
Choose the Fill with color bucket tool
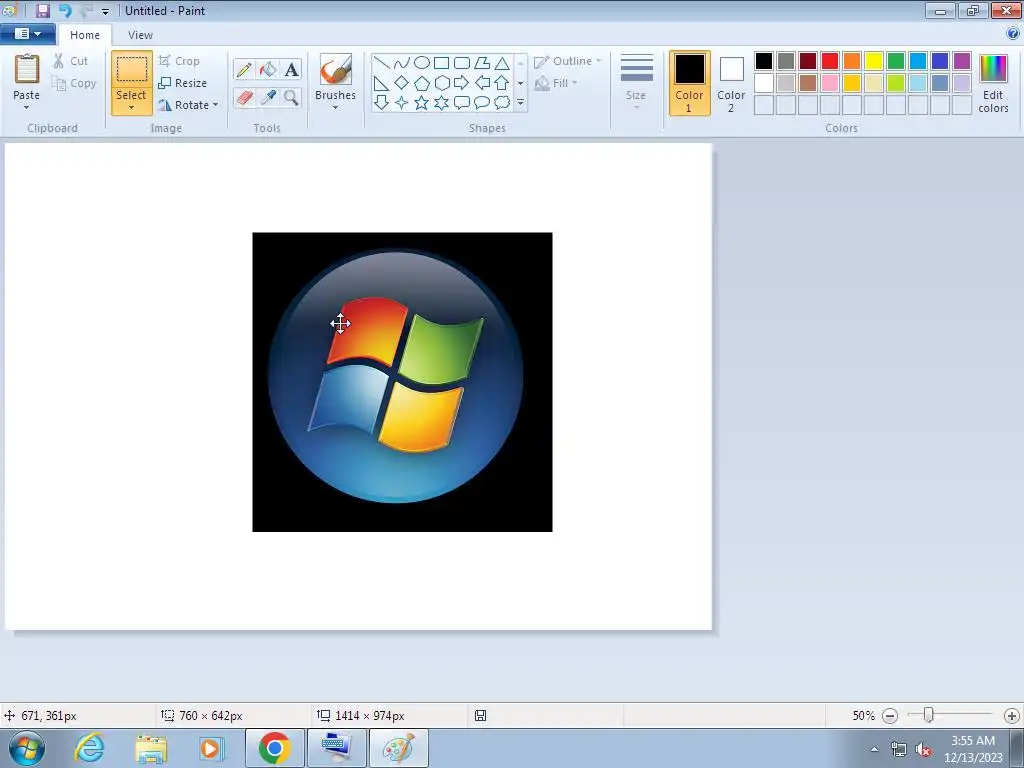[x=268, y=69]
